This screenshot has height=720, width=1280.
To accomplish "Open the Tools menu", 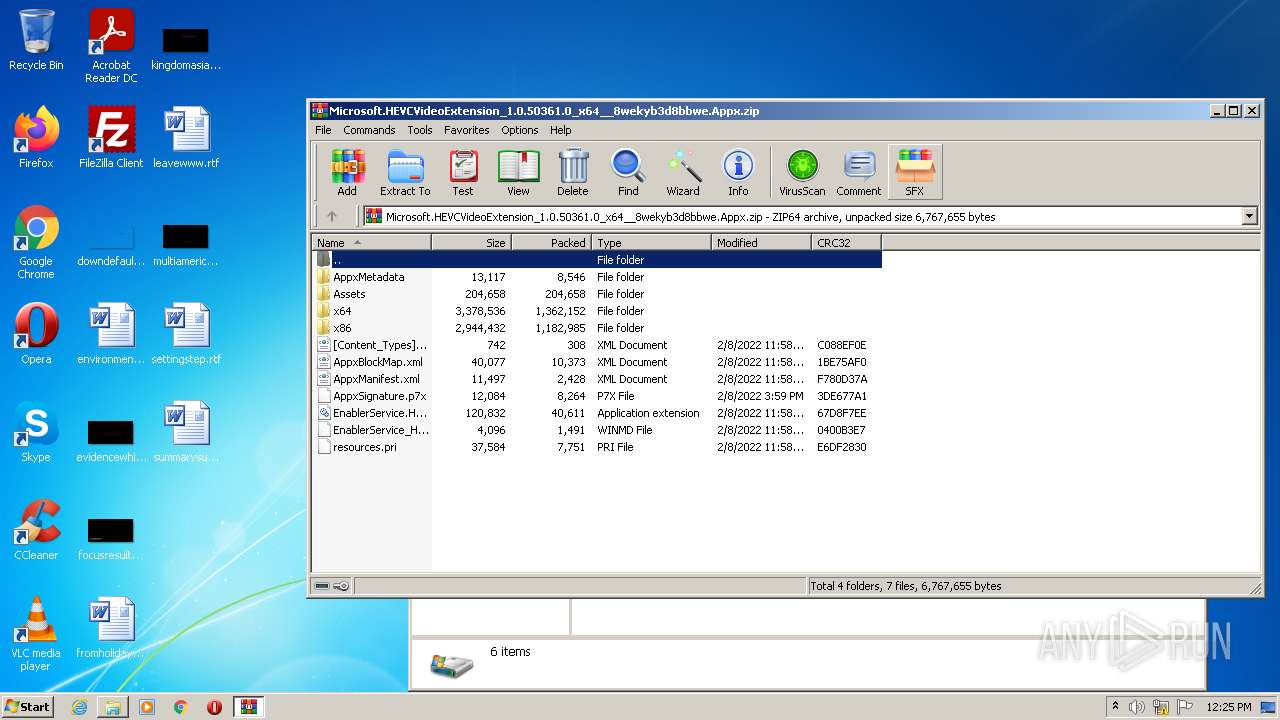I will click(x=420, y=130).
